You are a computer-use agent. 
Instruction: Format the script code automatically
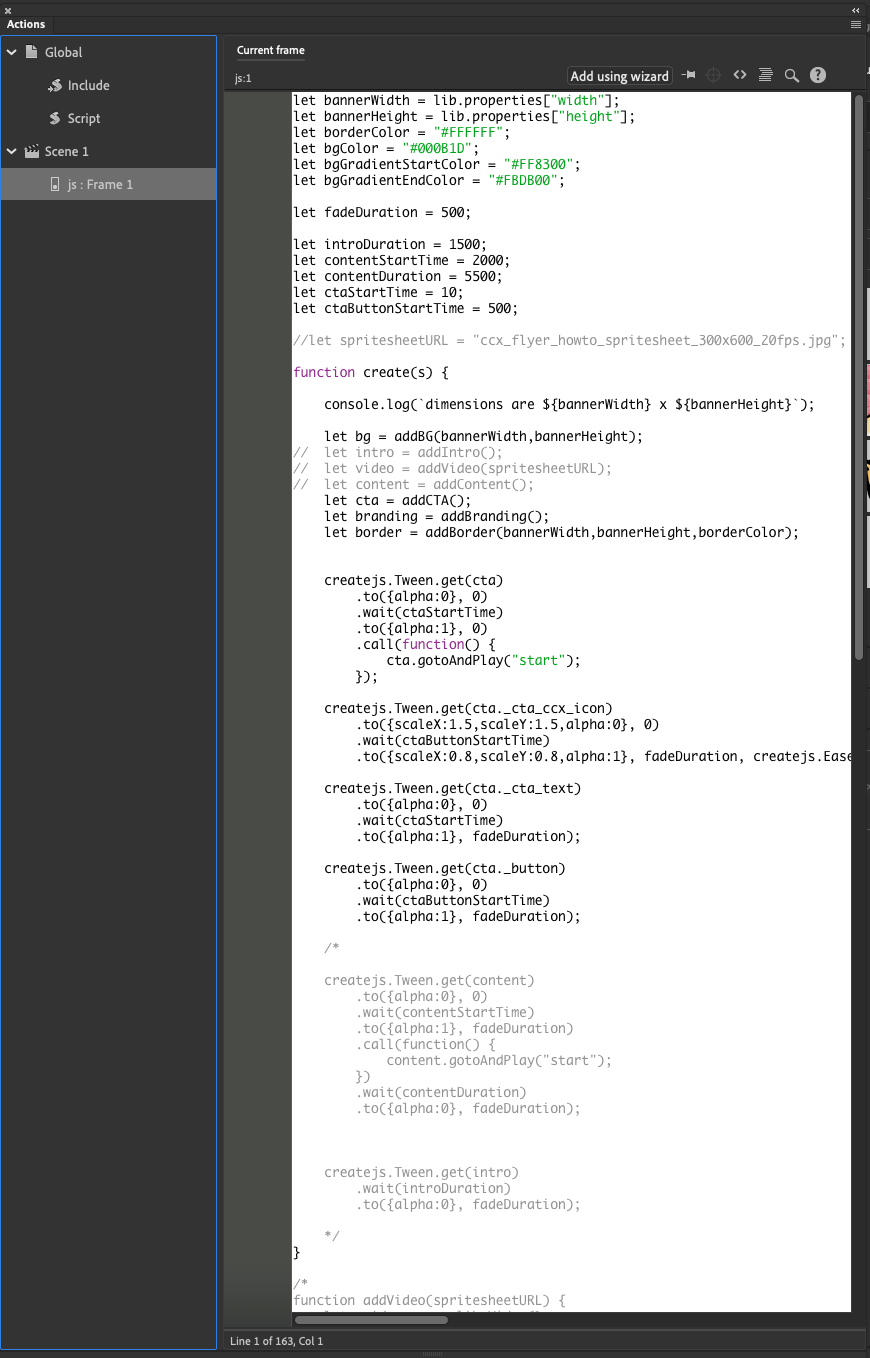tap(765, 74)
